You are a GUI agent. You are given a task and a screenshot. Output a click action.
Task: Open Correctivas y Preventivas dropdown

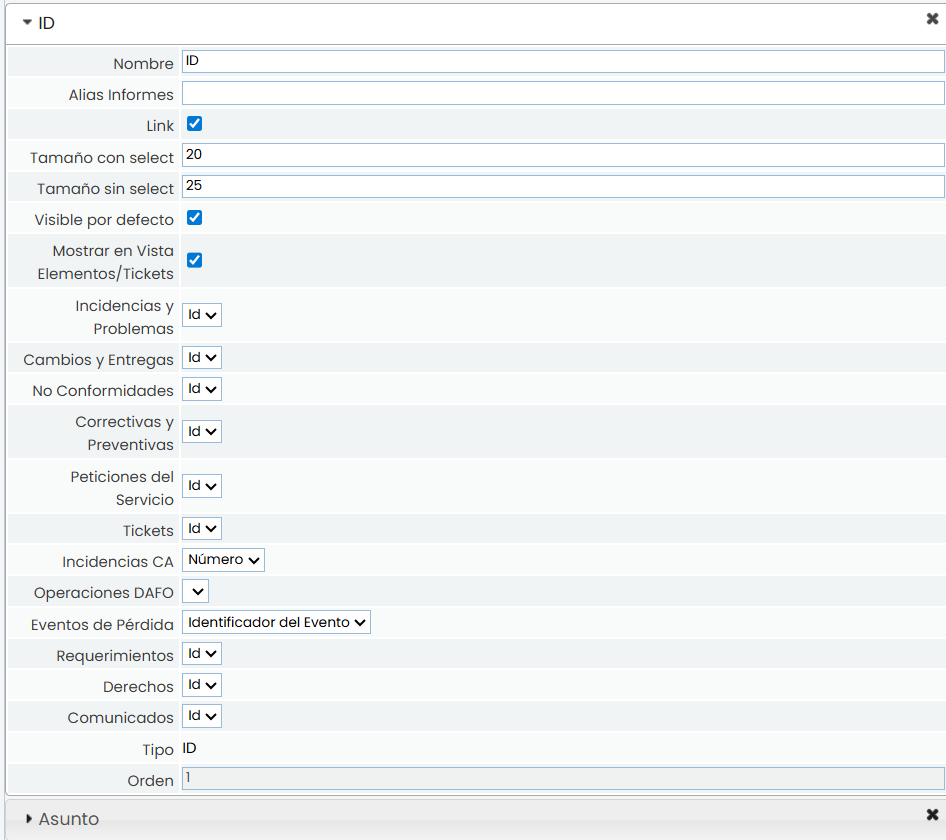tap(202, 432)
